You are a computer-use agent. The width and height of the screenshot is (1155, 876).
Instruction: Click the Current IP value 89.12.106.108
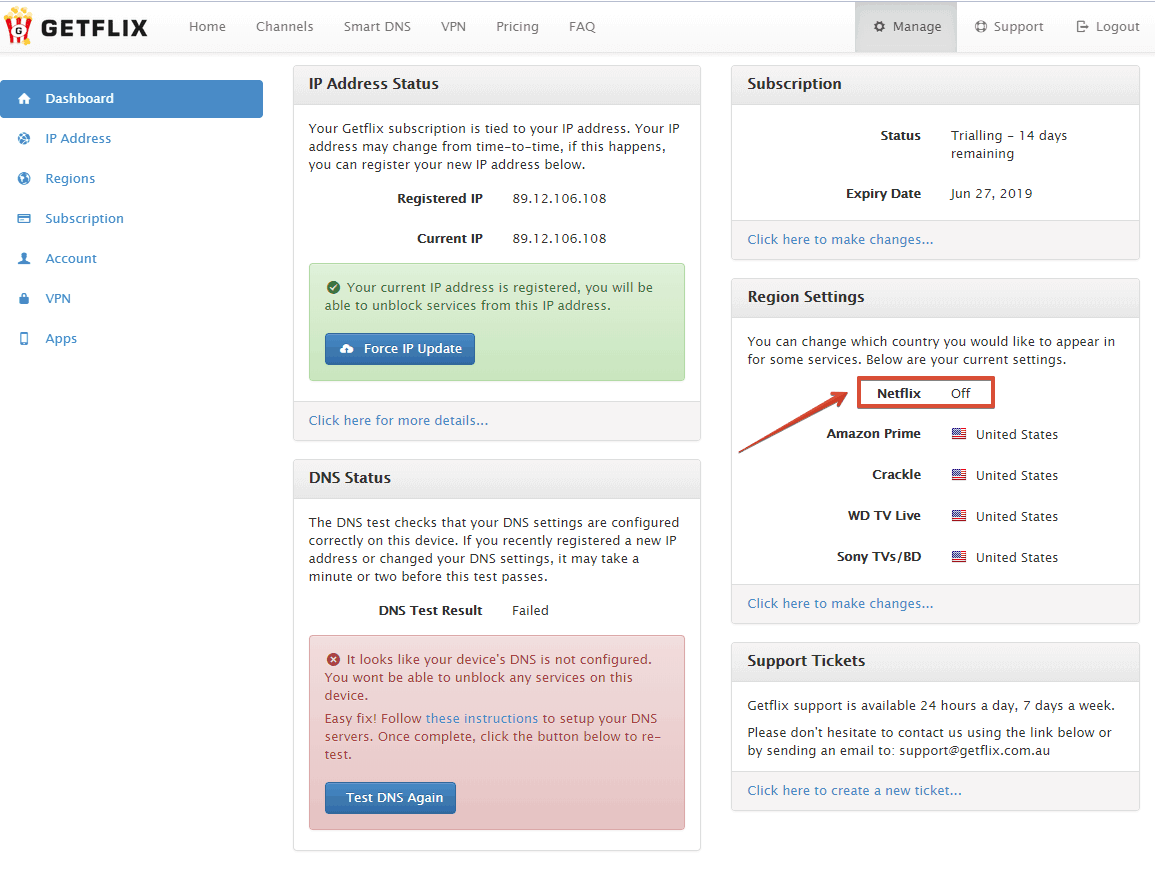tap(560, 239)
